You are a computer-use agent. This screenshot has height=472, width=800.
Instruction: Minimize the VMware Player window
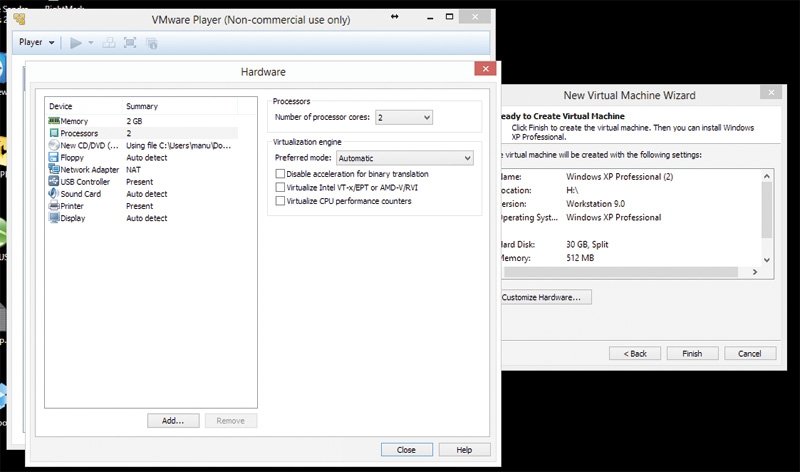coord(430,18)
